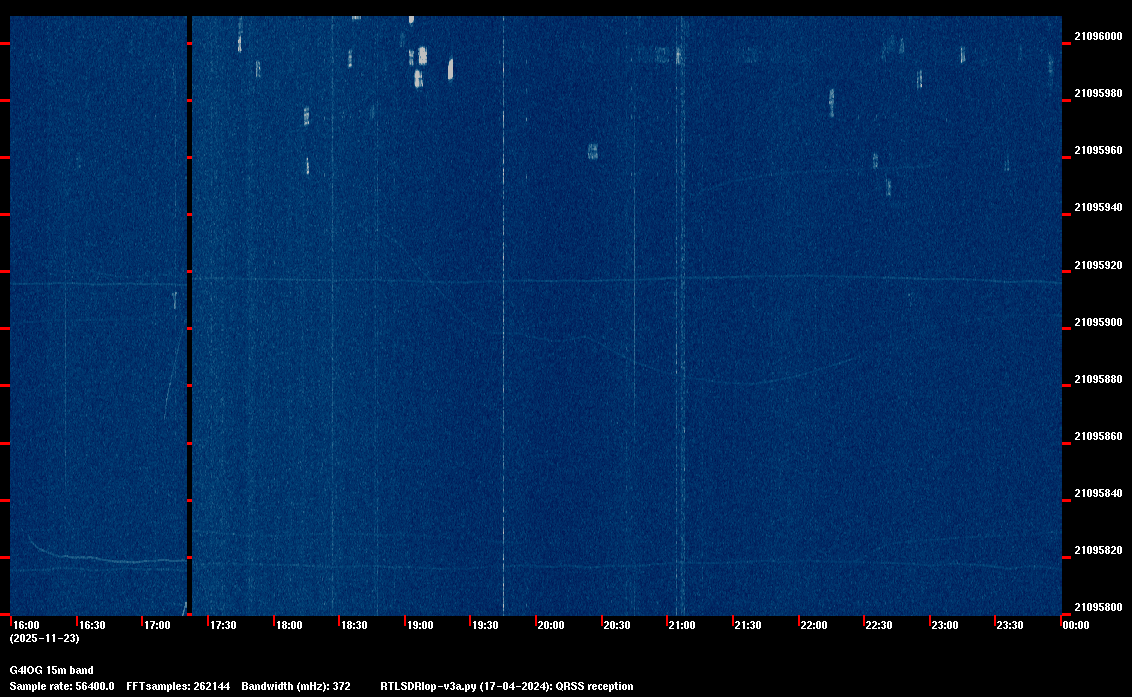Click the 22:30 time axis label
1132x697 pixels.
(879, 625)
